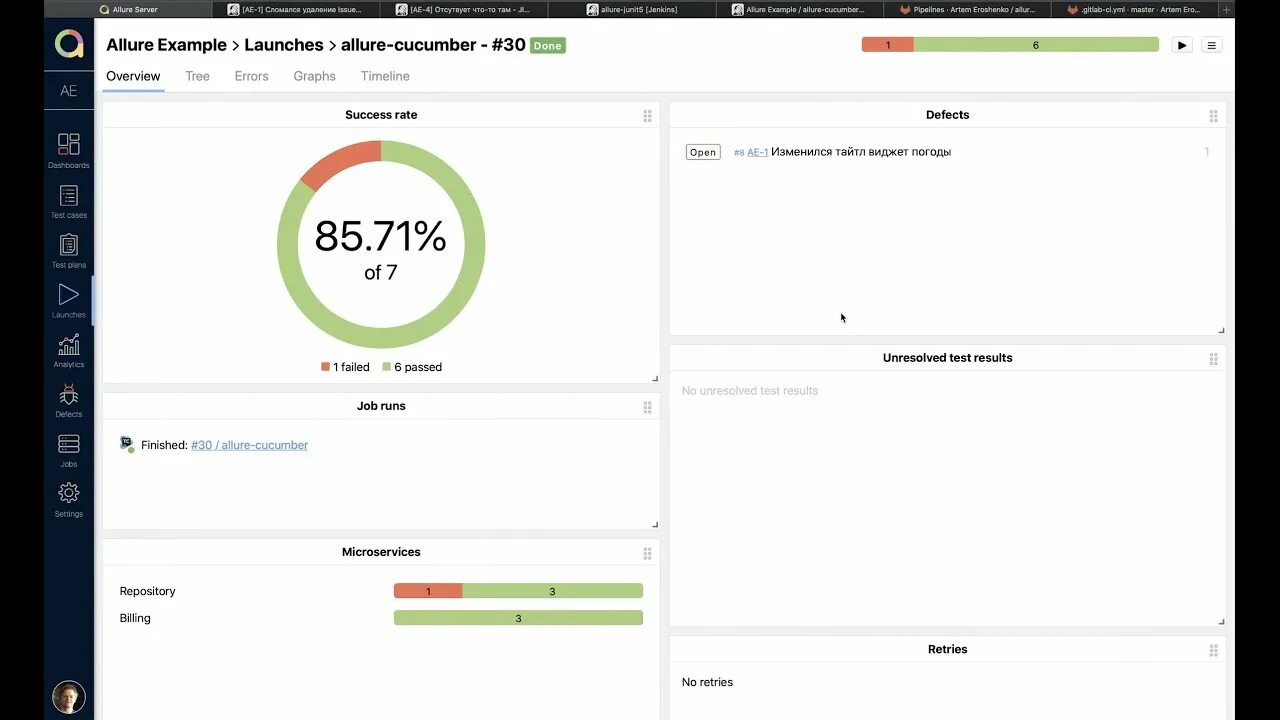Click the job status icon next to Finished

coord(127,444)
